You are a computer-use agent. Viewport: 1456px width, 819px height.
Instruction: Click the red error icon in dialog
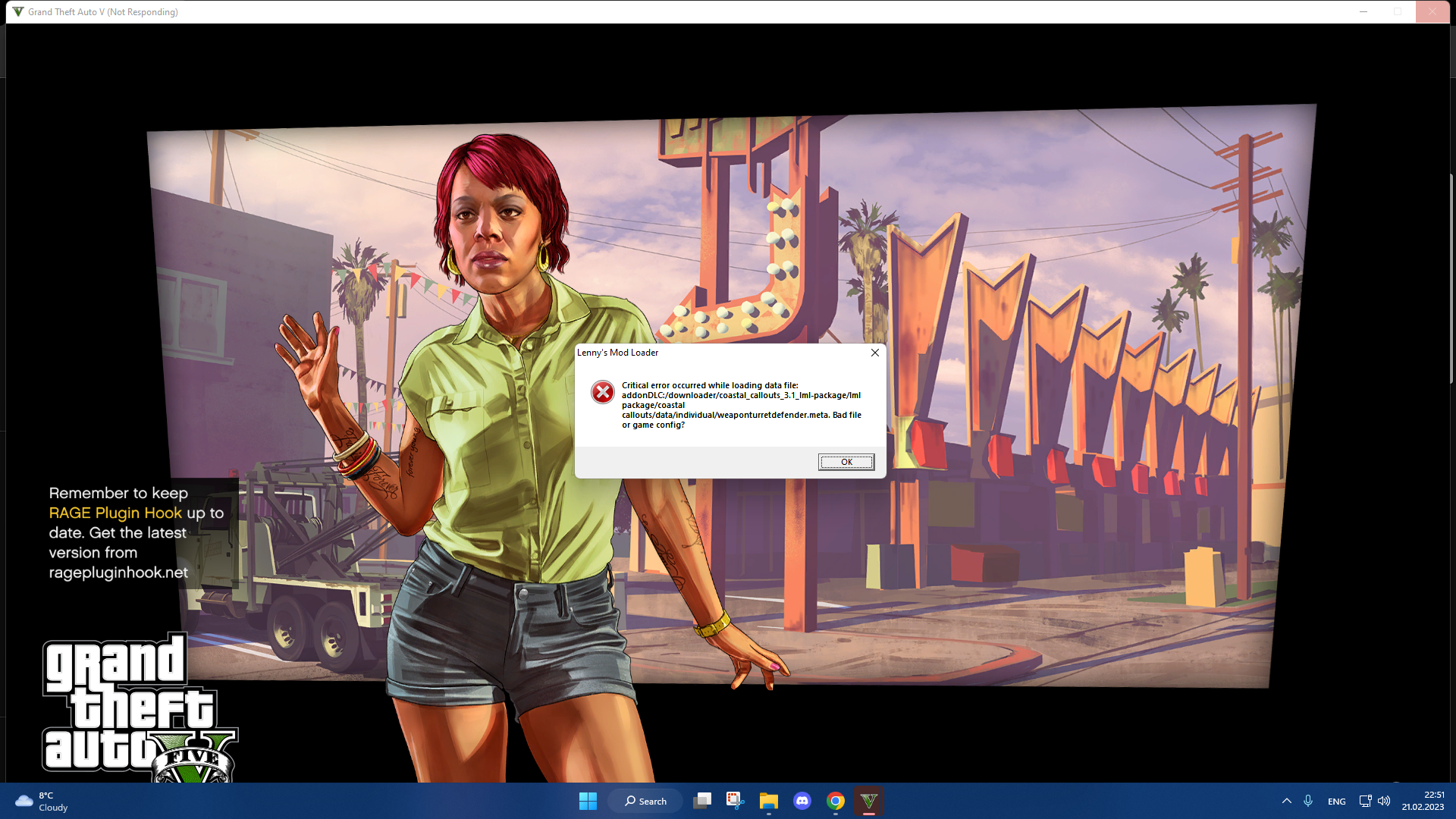pyautogui.click(x=603, y=392)
